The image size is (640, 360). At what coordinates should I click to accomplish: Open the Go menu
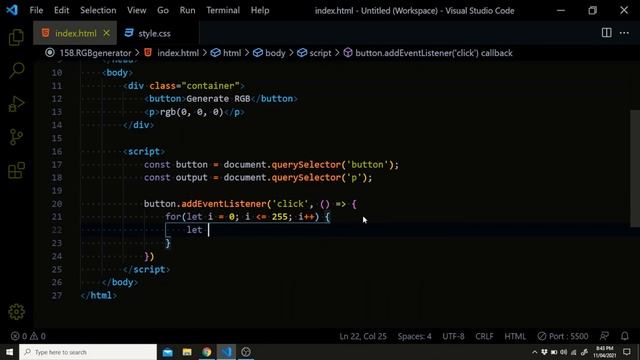pyautogui.click(x=163, y=10)
